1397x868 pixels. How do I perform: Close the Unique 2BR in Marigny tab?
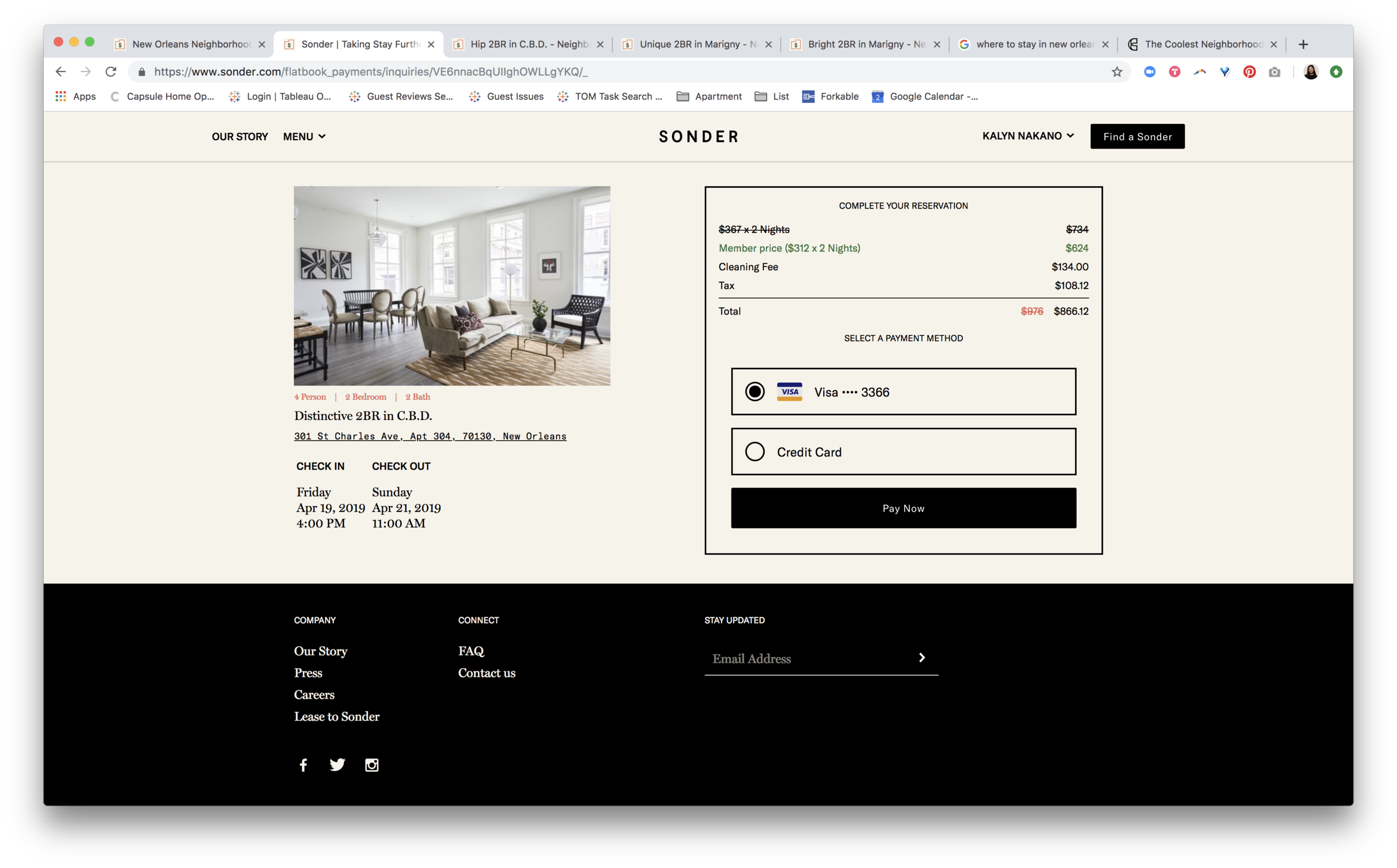pyautogui.click(x=768, y=44)
